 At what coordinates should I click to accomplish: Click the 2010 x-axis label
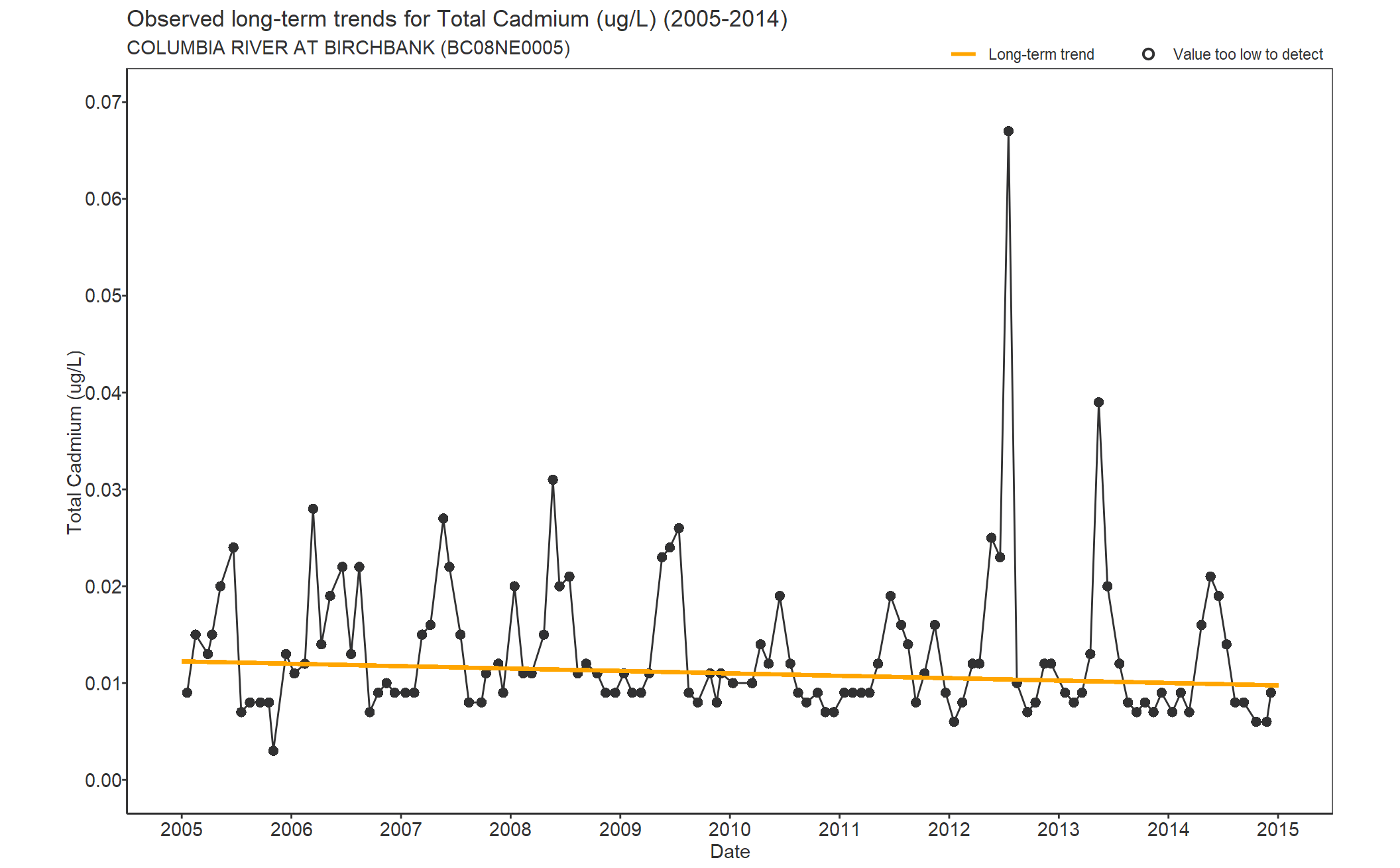pos(730,830)
